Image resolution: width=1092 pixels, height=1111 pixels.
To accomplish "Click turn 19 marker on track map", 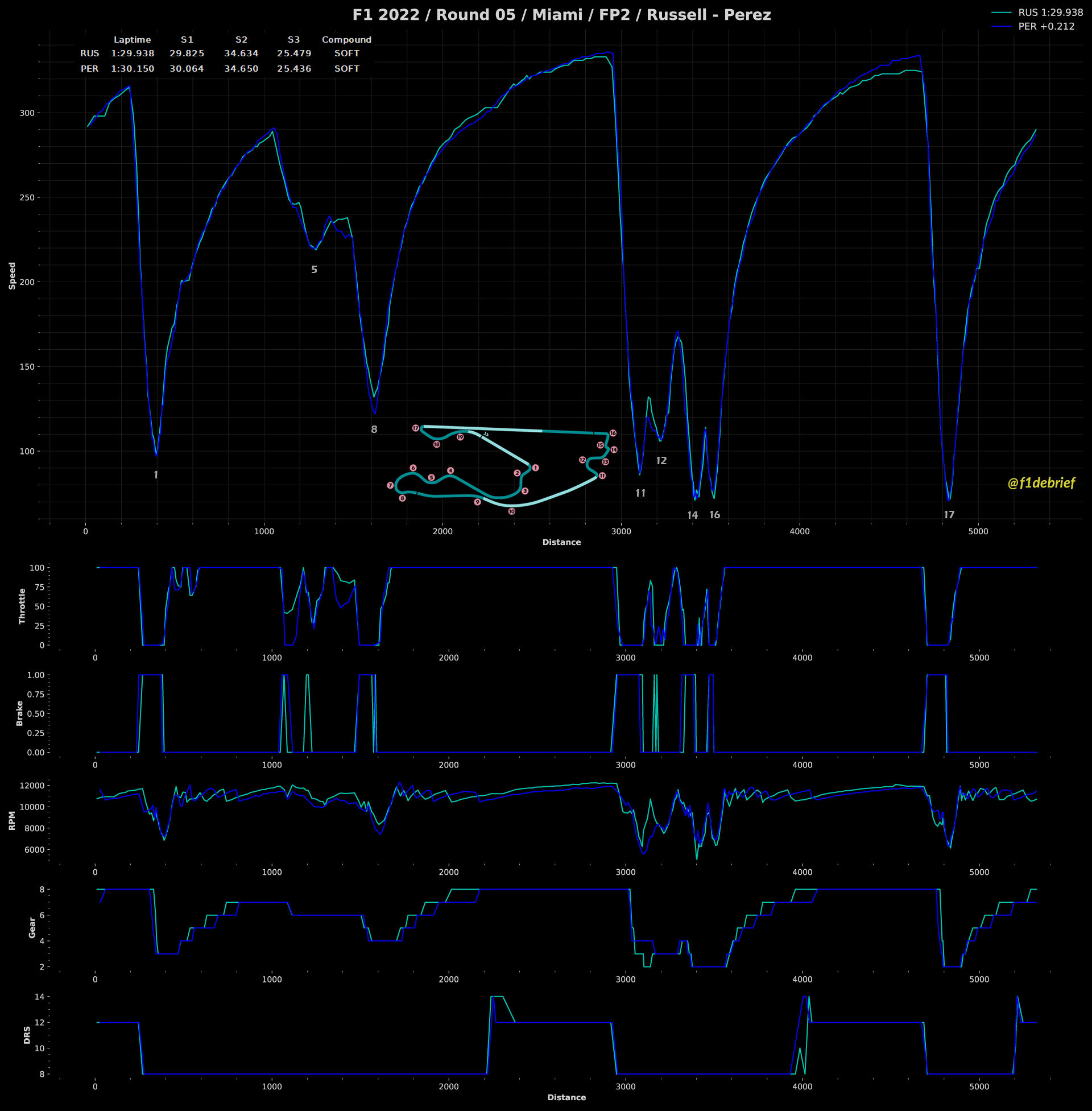I will (x=460, y=437).
